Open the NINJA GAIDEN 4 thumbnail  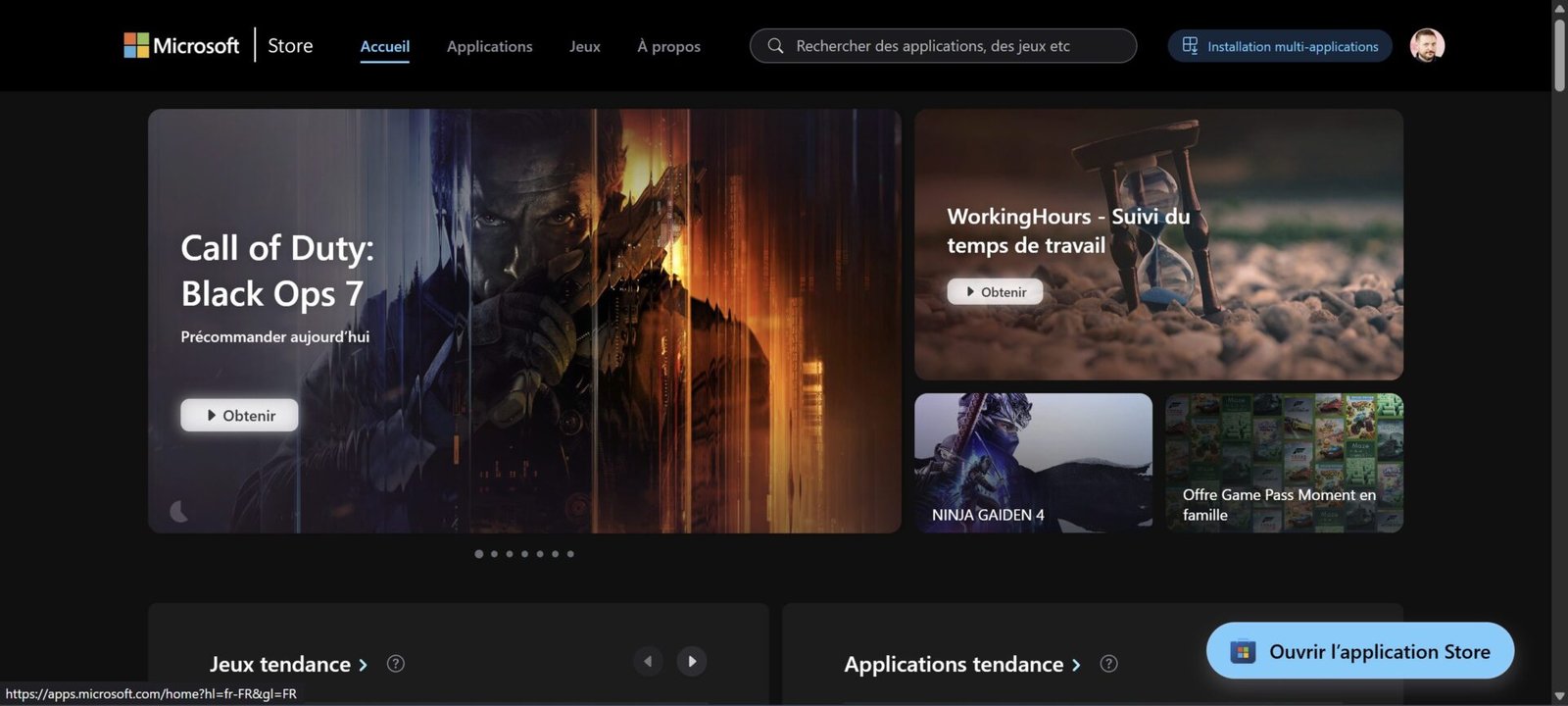[1033, 463]
